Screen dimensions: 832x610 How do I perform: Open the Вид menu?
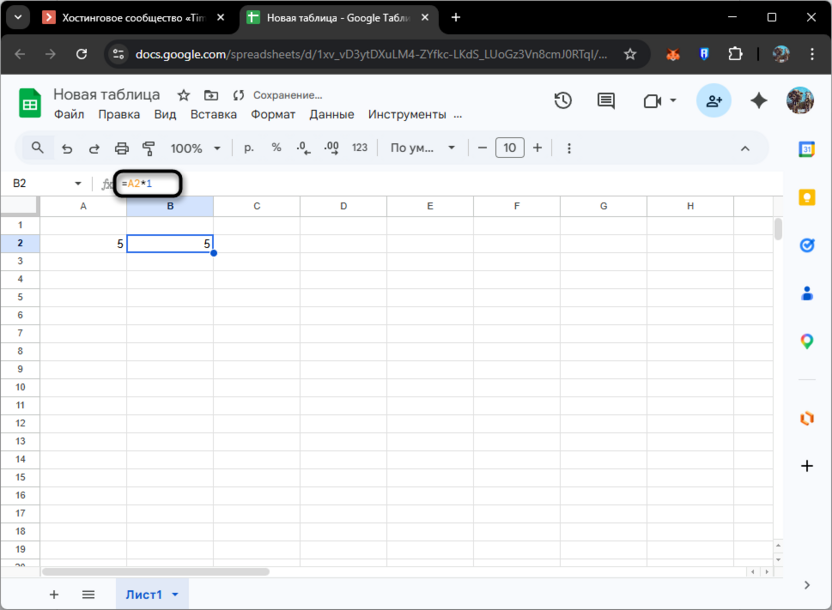(x=165, y=115)
